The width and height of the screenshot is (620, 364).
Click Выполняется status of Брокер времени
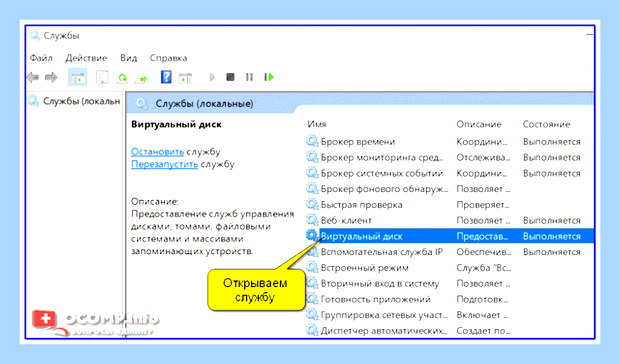pos(552,141)
